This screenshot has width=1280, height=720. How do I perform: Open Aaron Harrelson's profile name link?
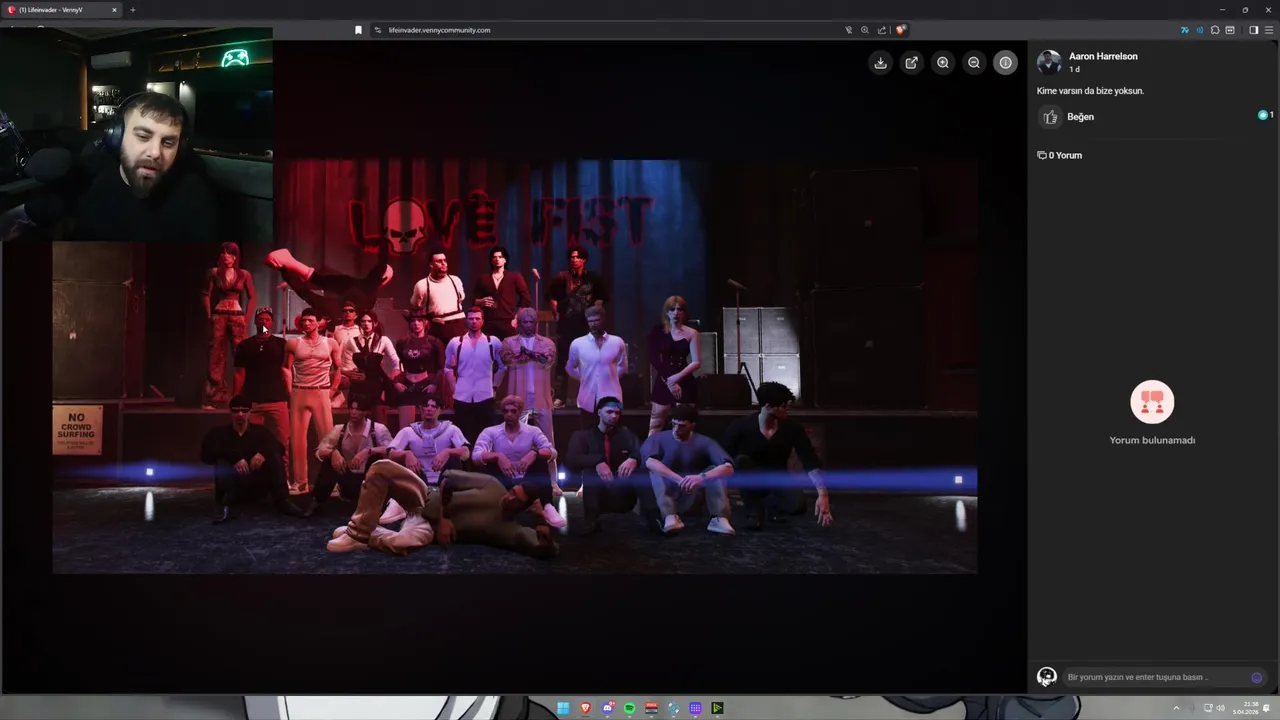coord(1103,56)
